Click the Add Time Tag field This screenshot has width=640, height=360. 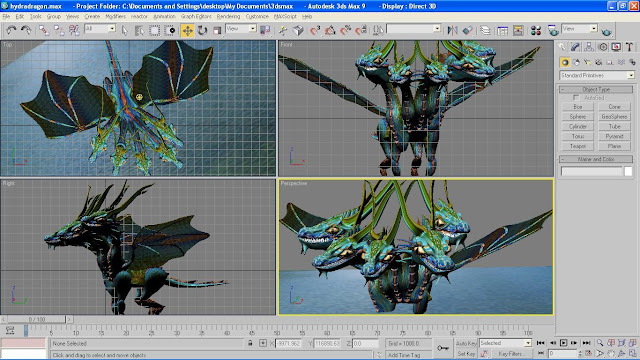coord(409,355)
